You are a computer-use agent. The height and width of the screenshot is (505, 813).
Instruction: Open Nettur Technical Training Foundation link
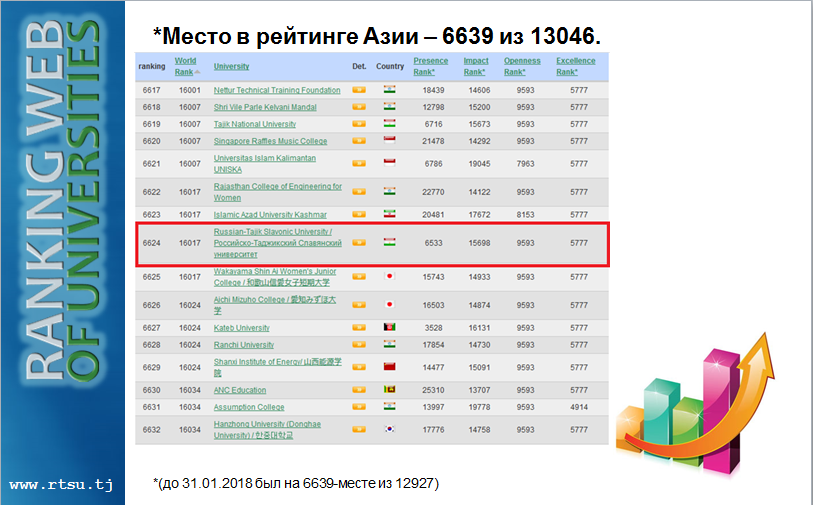(x=277, y=90)
